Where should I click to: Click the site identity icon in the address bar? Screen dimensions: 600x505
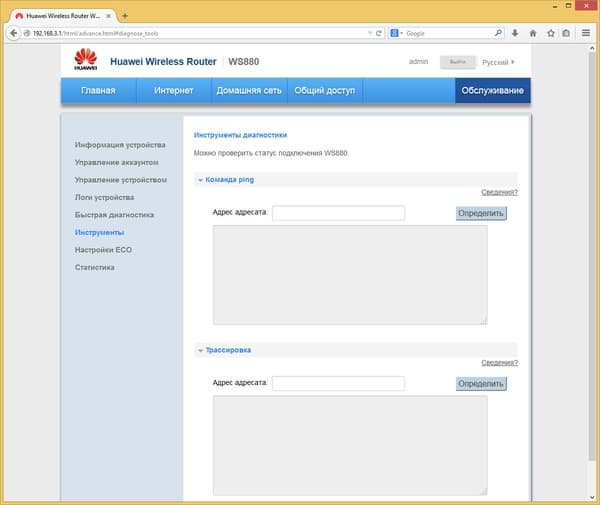(x=27, y=33)
